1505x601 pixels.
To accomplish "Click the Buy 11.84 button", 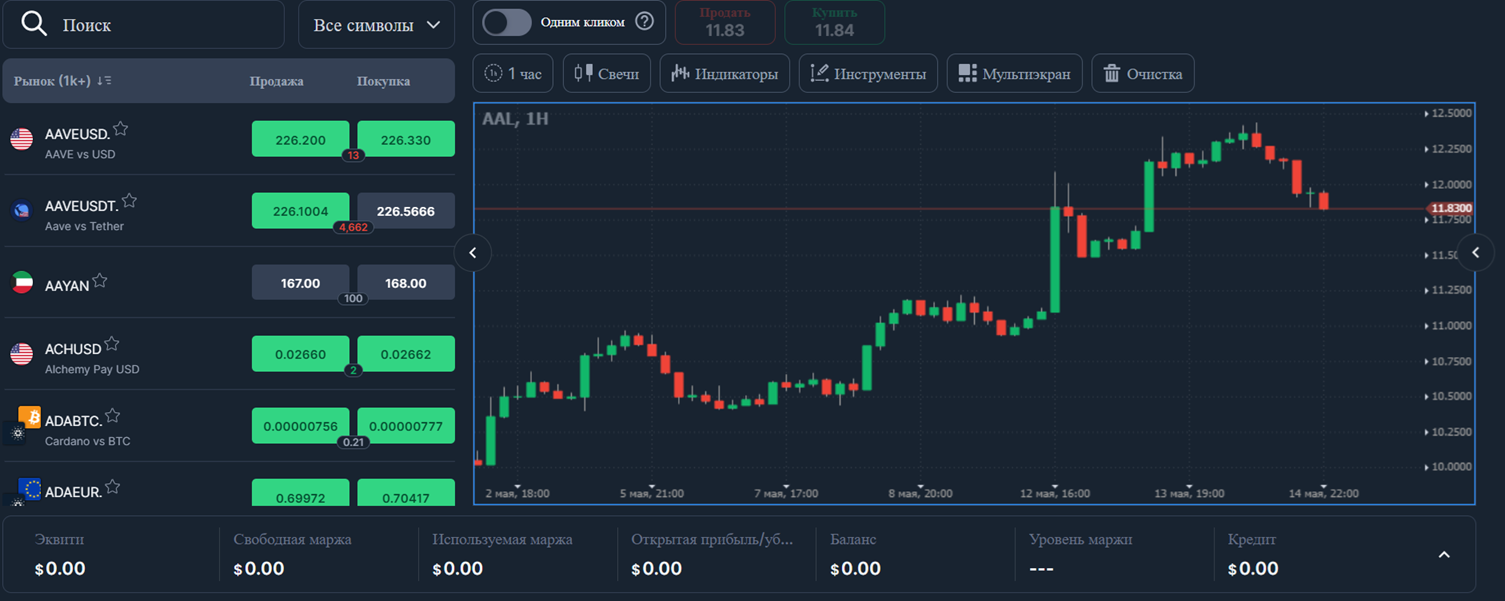I will 834,22.
